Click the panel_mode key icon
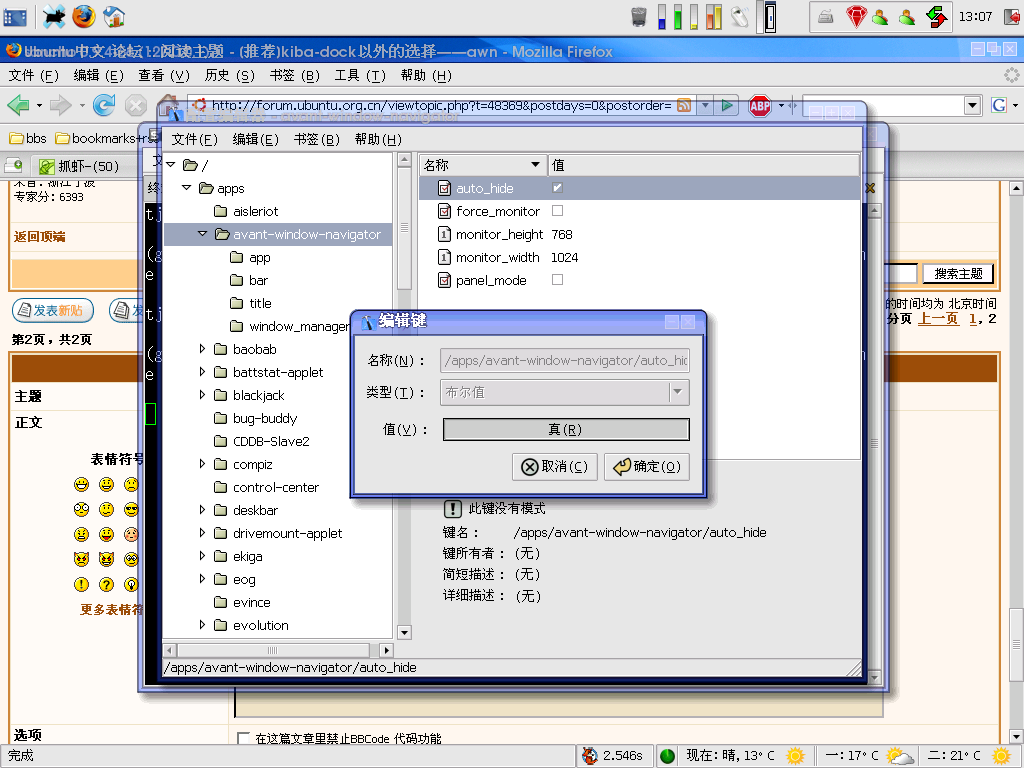Image resolution: width=1024 pixels, height=768 pixels. 444,281
